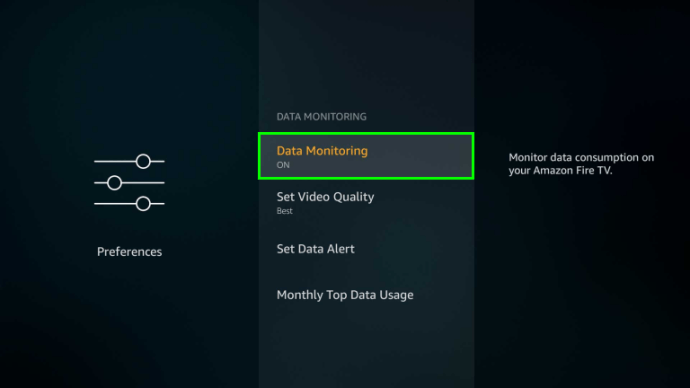Screen dimensions: 690x388
Task: Click the top slider knob in Preferences icon
Action: 143,161
